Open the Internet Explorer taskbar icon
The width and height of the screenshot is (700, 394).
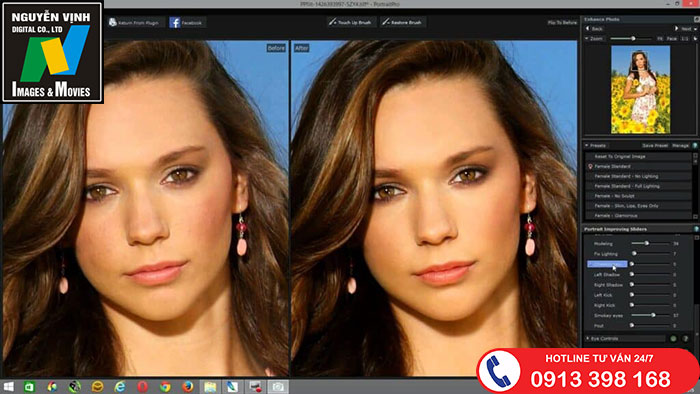(120, 386)
